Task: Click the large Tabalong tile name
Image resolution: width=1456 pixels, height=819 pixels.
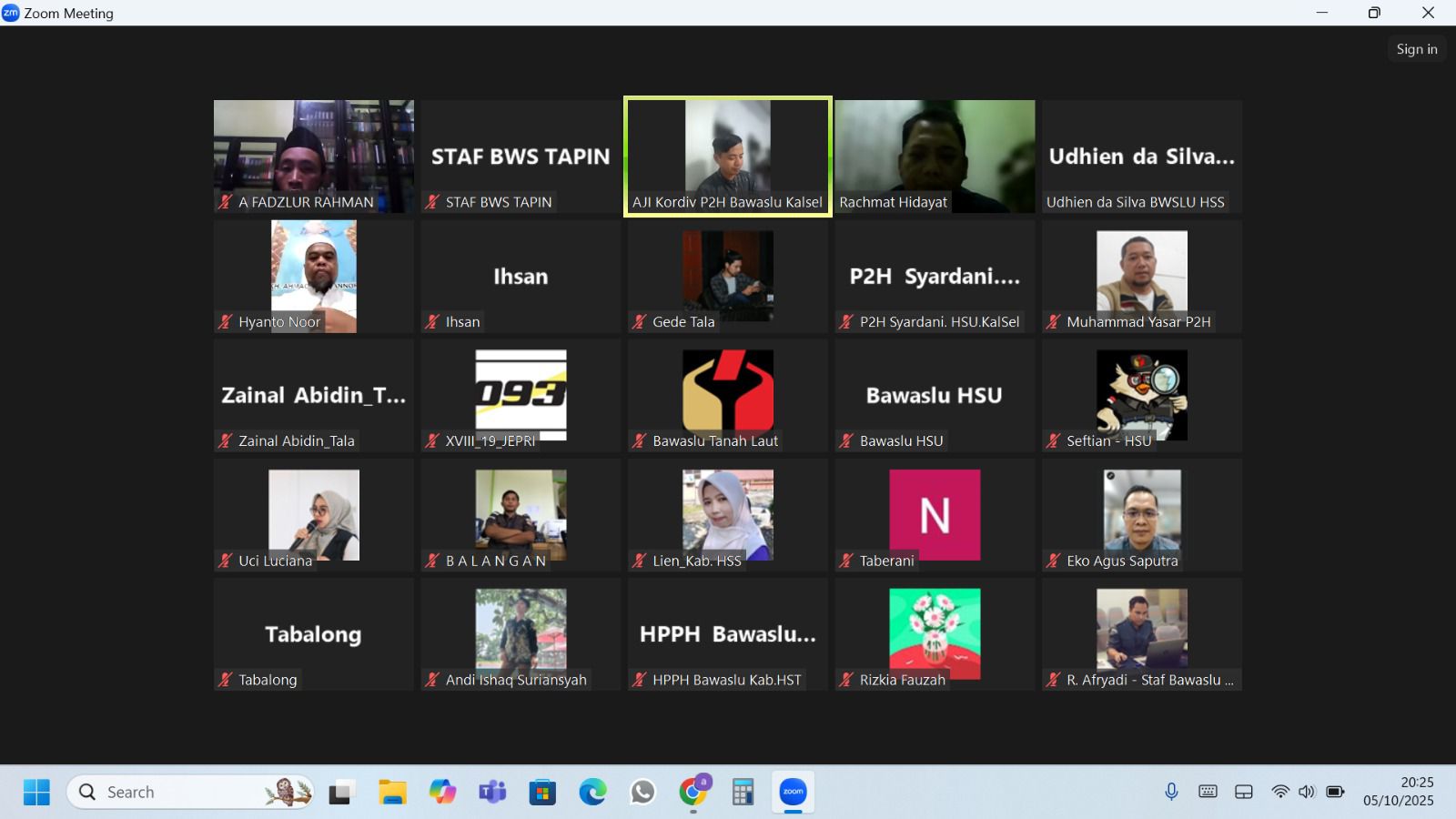Action: point(313,634)
